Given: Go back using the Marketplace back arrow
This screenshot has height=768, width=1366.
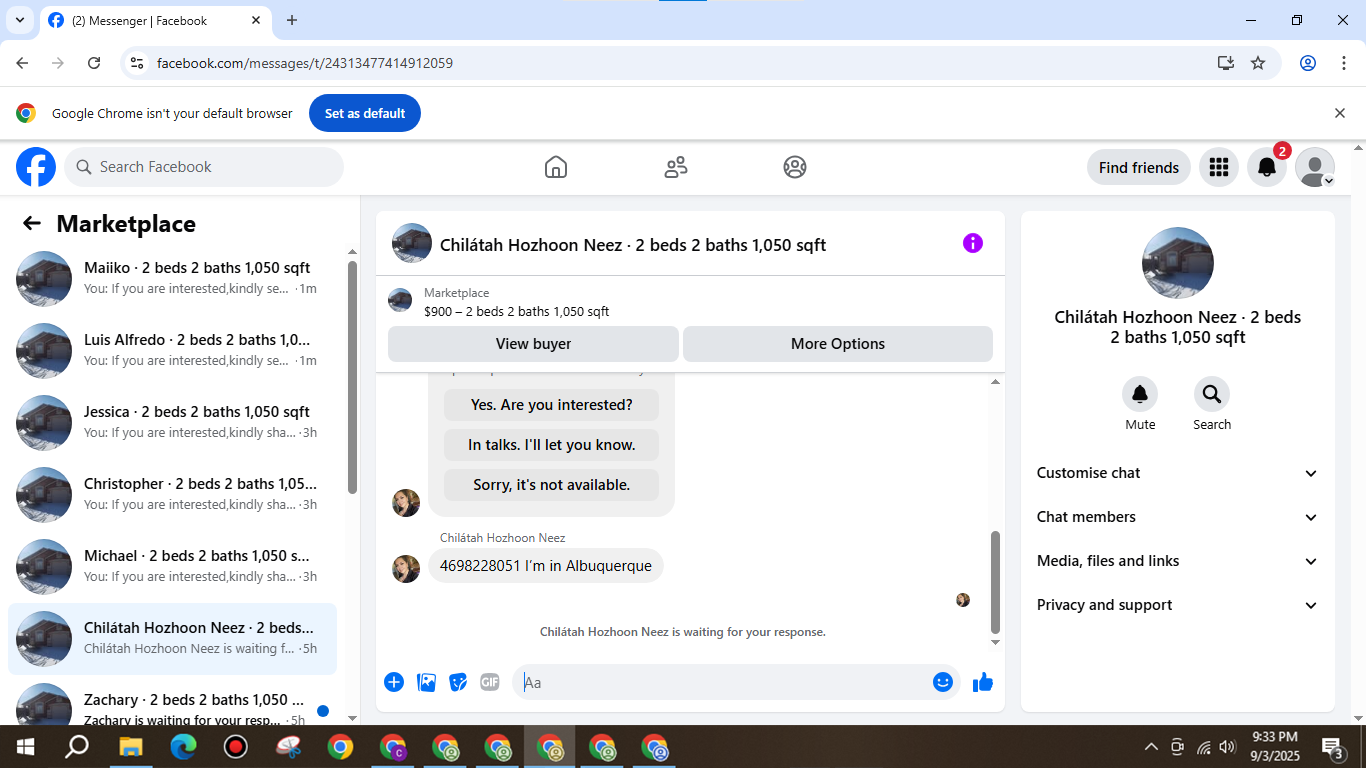Looking at the screenshot, I should point(32,224).
